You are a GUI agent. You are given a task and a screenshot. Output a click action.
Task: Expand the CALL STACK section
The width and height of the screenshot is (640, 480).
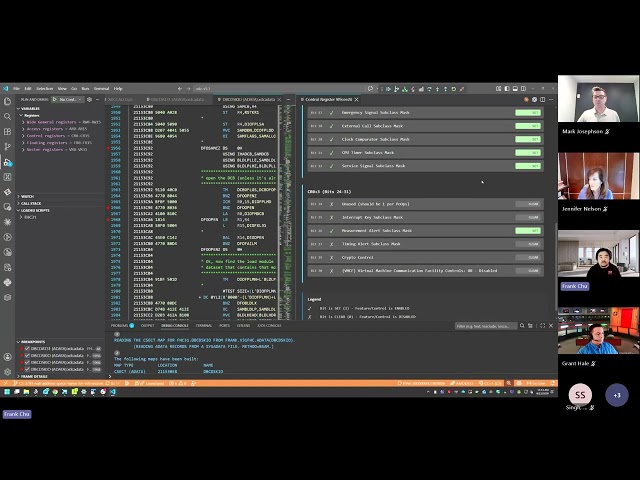31,203
